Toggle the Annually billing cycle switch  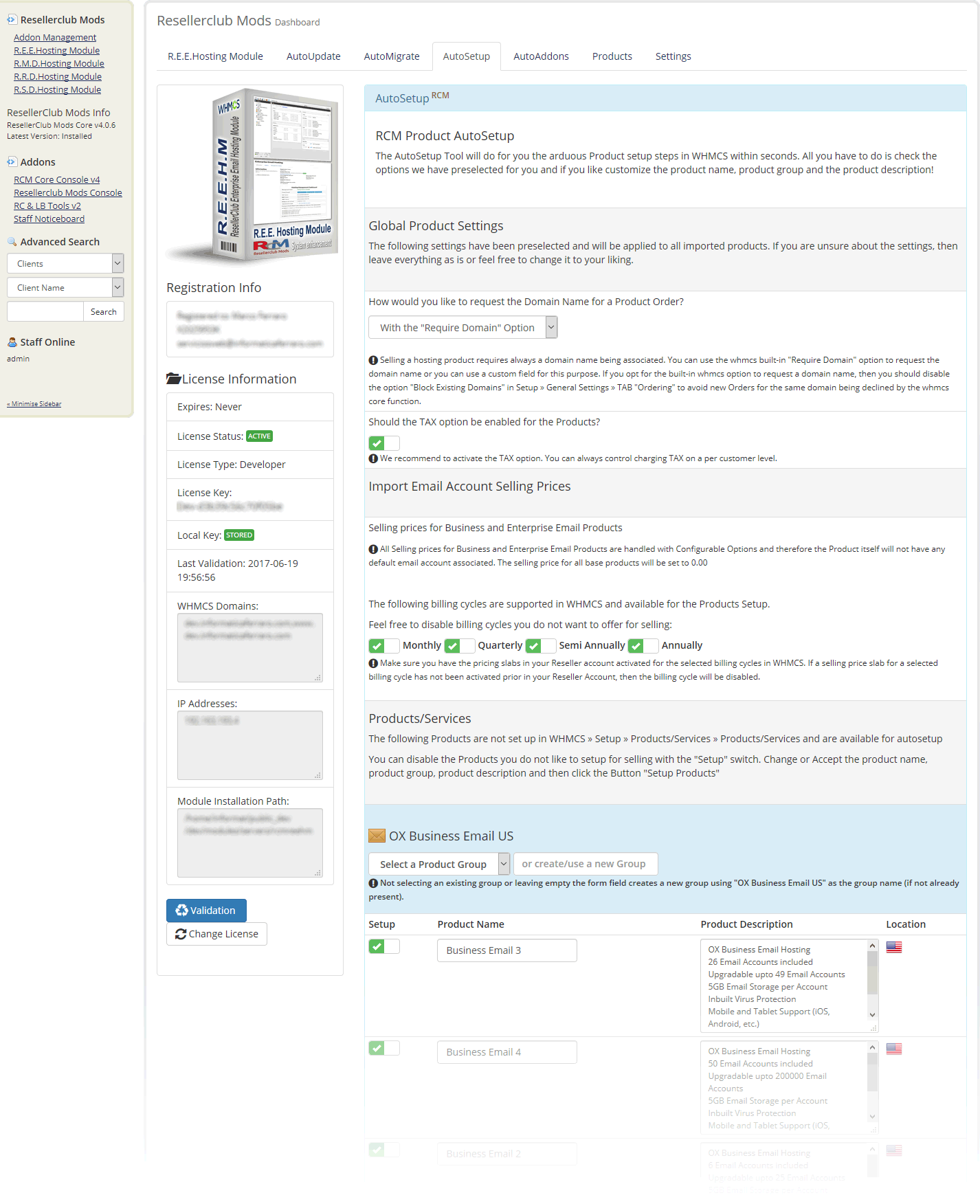[643, 645]
